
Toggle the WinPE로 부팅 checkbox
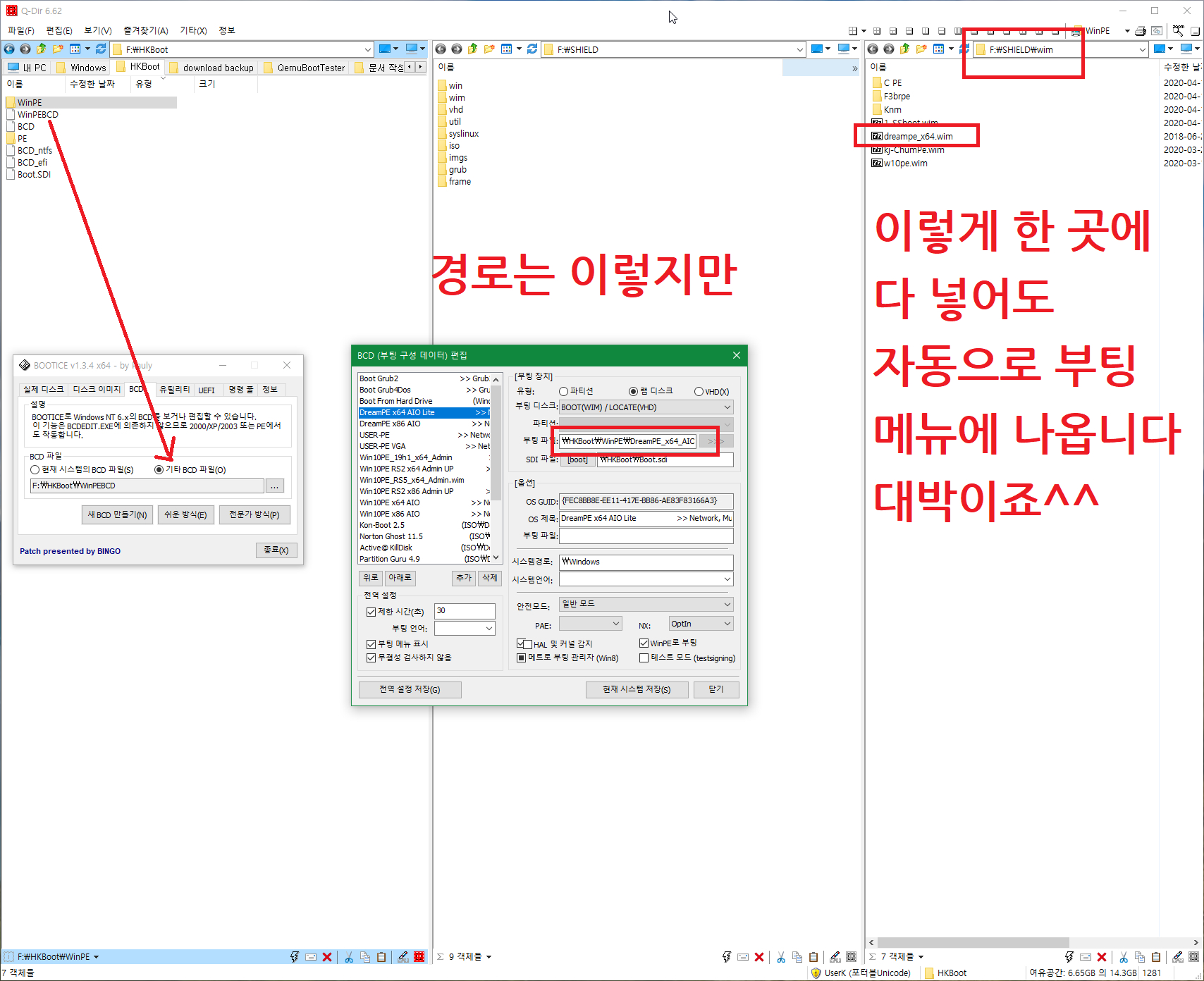pos(644,643)
